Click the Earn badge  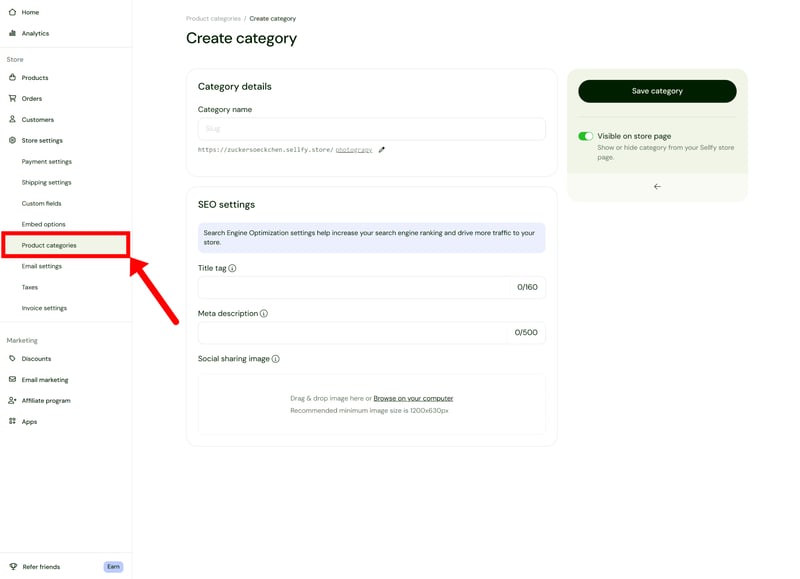113,566
